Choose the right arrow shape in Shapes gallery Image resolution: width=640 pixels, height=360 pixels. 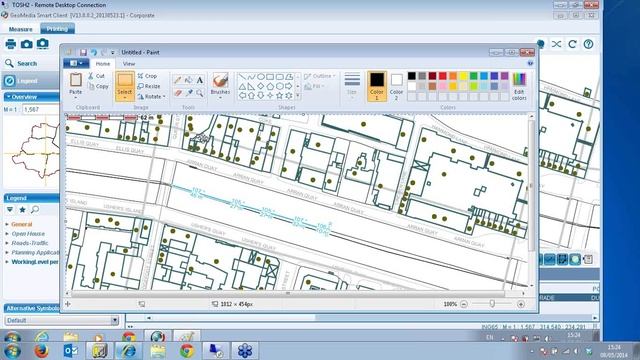289,86
